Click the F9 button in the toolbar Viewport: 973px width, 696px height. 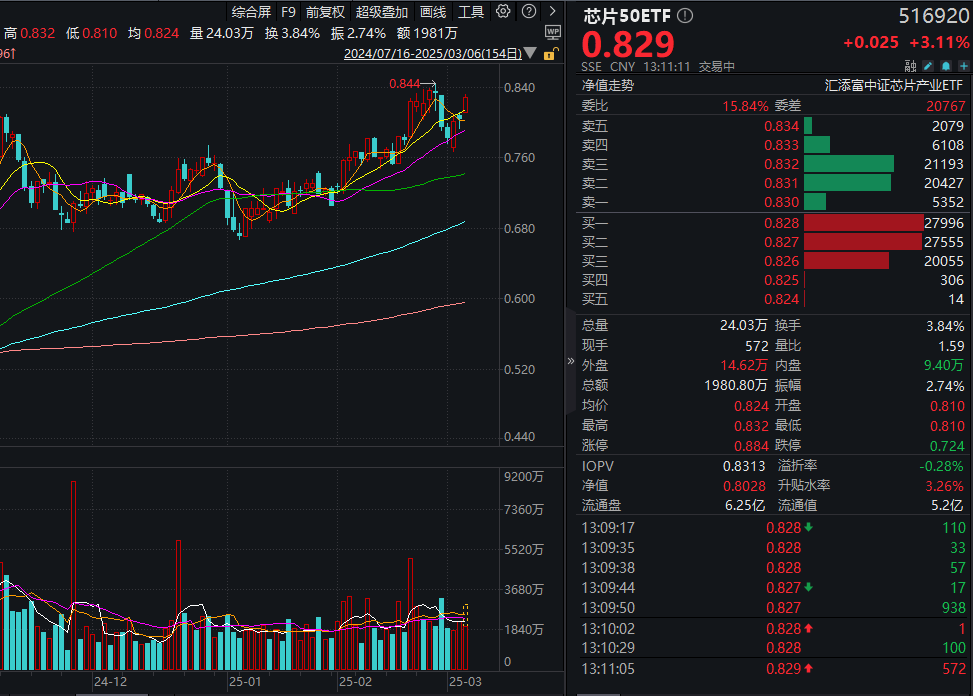click(x=288, y=12)
